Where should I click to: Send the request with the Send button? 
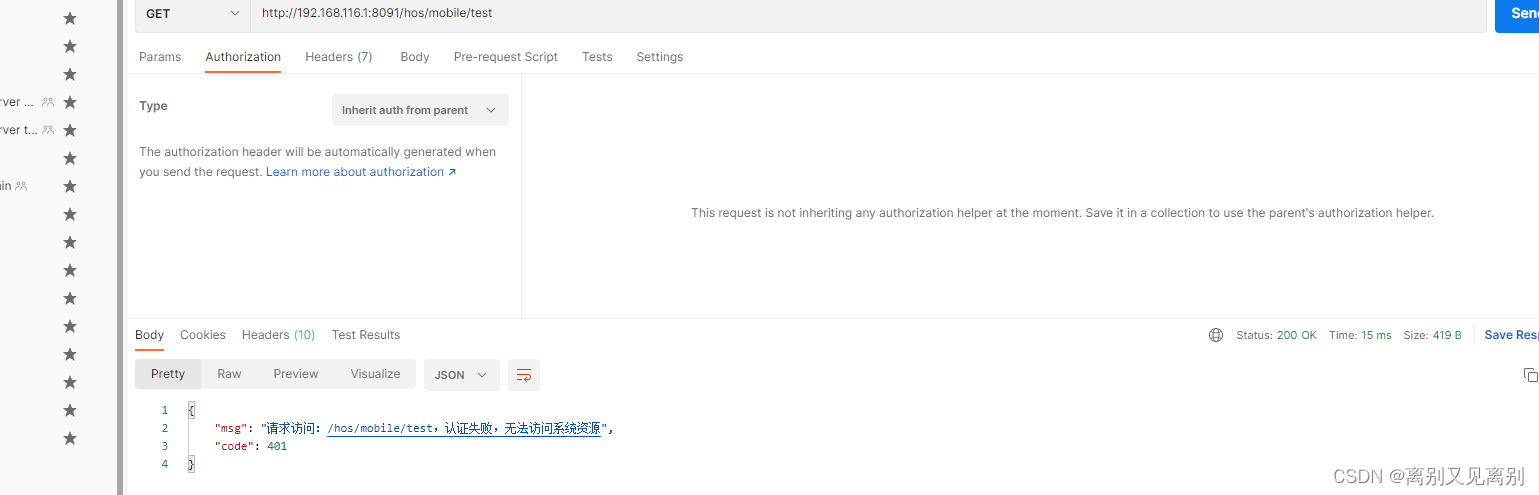point(1517,14)
